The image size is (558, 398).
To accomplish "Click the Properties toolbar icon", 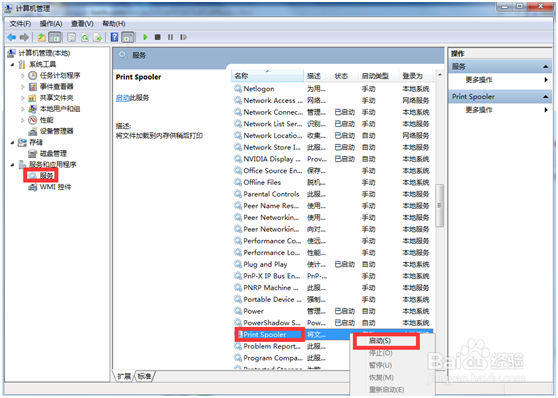I will point(72,37).
